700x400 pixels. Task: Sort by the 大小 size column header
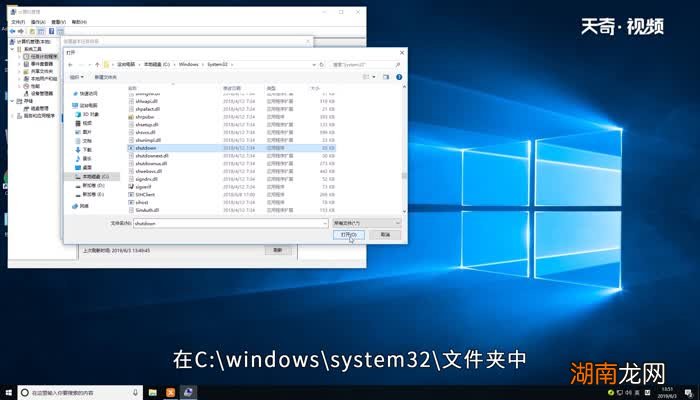click(315, 88)
